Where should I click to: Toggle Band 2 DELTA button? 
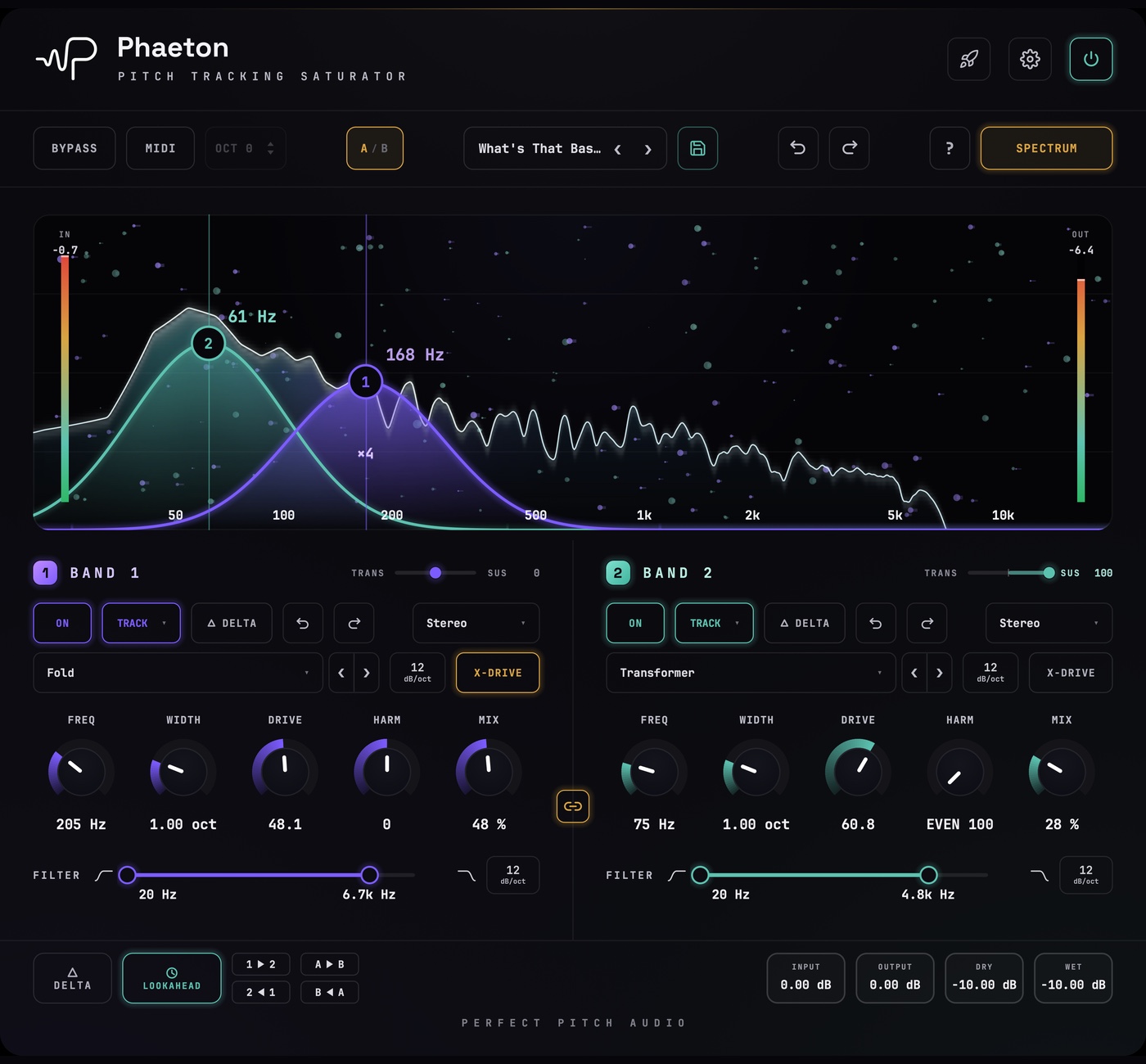click(x=805, y=623)
